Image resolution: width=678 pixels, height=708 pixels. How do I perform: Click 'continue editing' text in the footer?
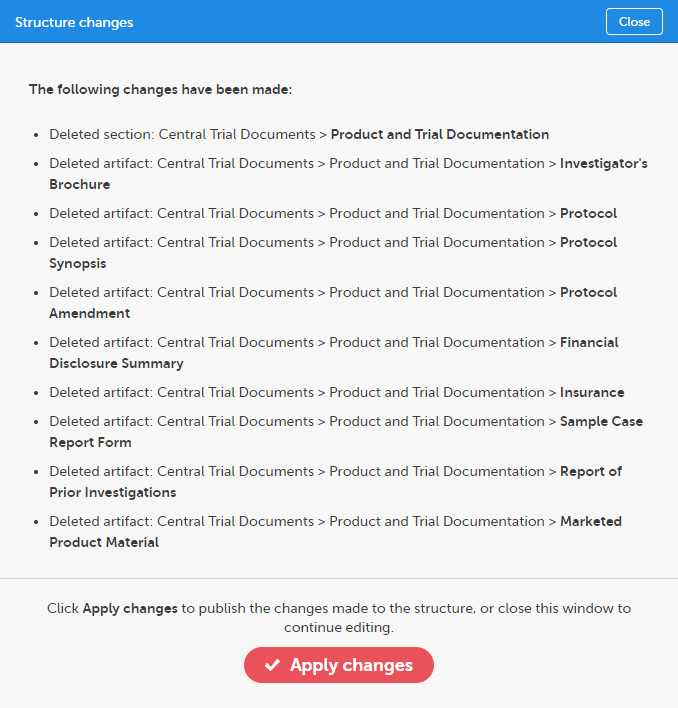point(338,628)
